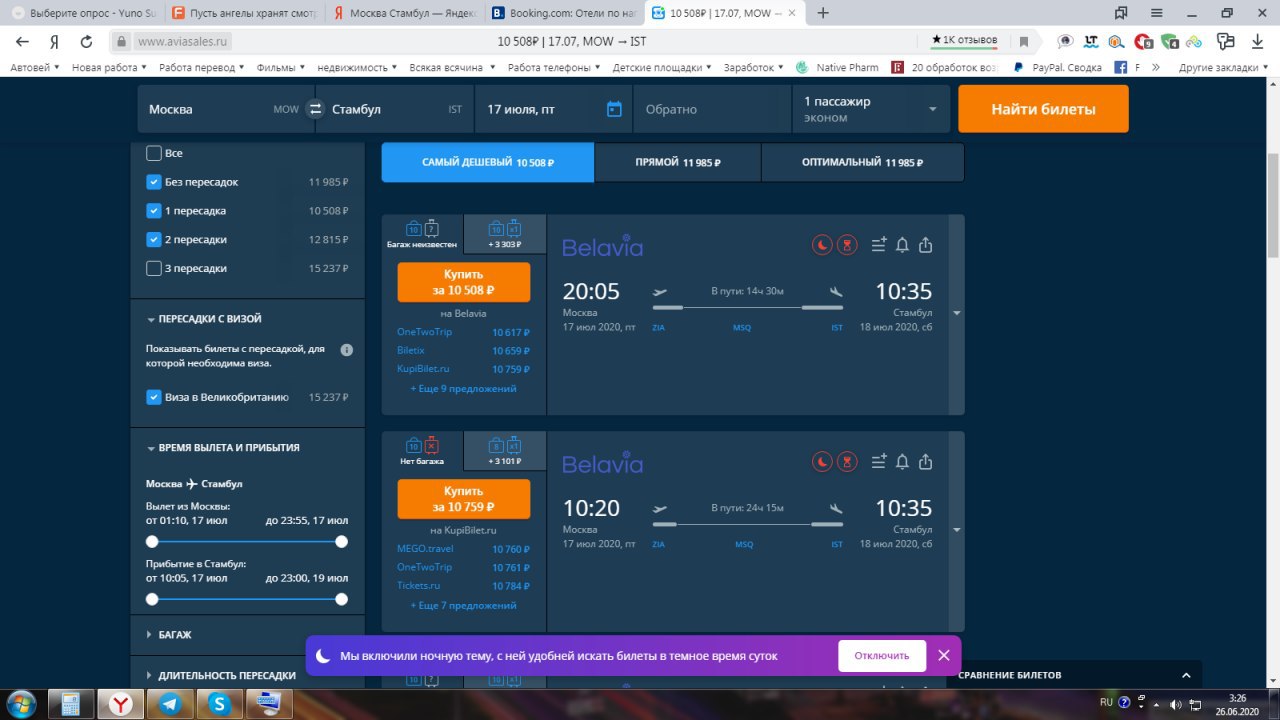Switch to 'Оптимальный' tab

tap(863, 162)
